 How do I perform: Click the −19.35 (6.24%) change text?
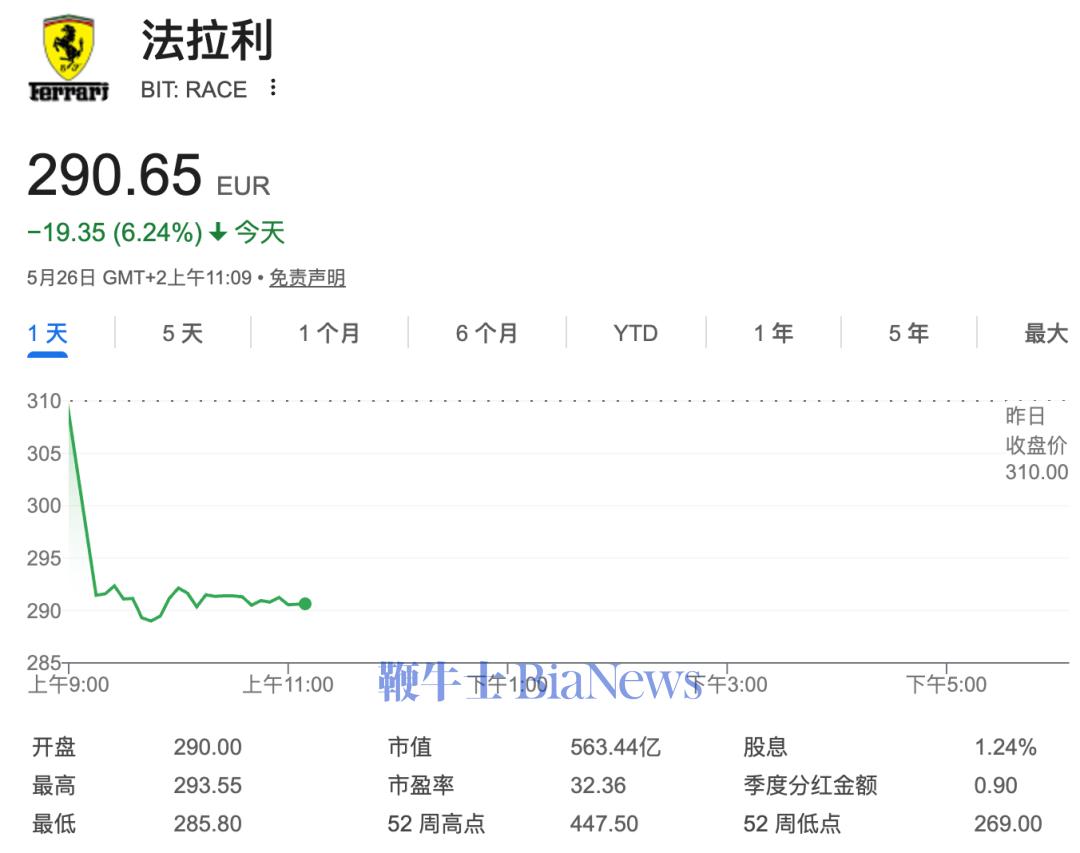coord(114,233)
